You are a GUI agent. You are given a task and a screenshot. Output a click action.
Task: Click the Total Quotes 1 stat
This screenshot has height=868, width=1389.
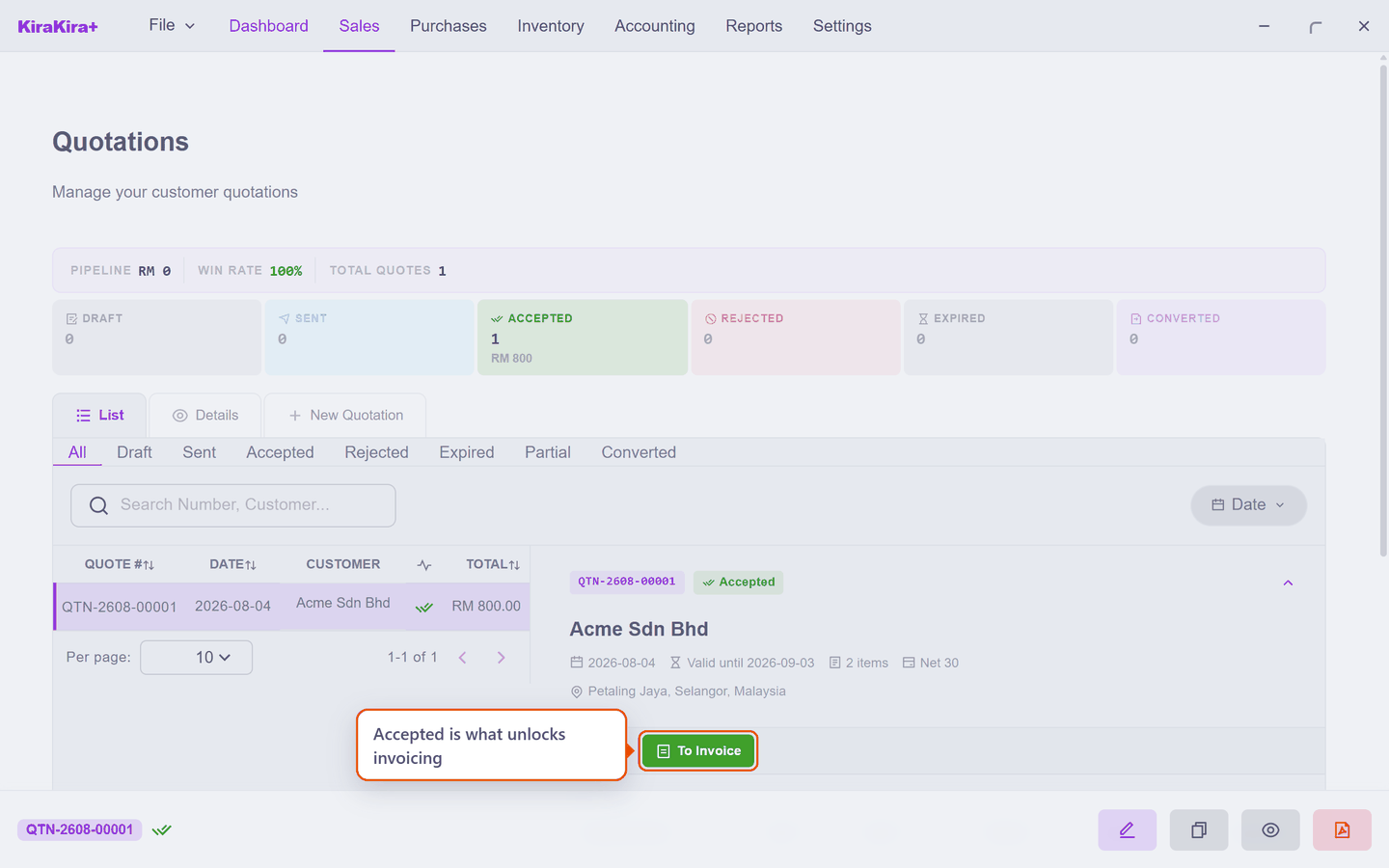(x=388, y=271)
